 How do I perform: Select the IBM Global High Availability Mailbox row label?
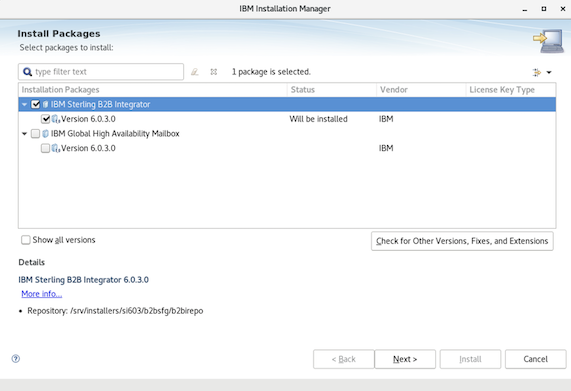coord(115,134)
